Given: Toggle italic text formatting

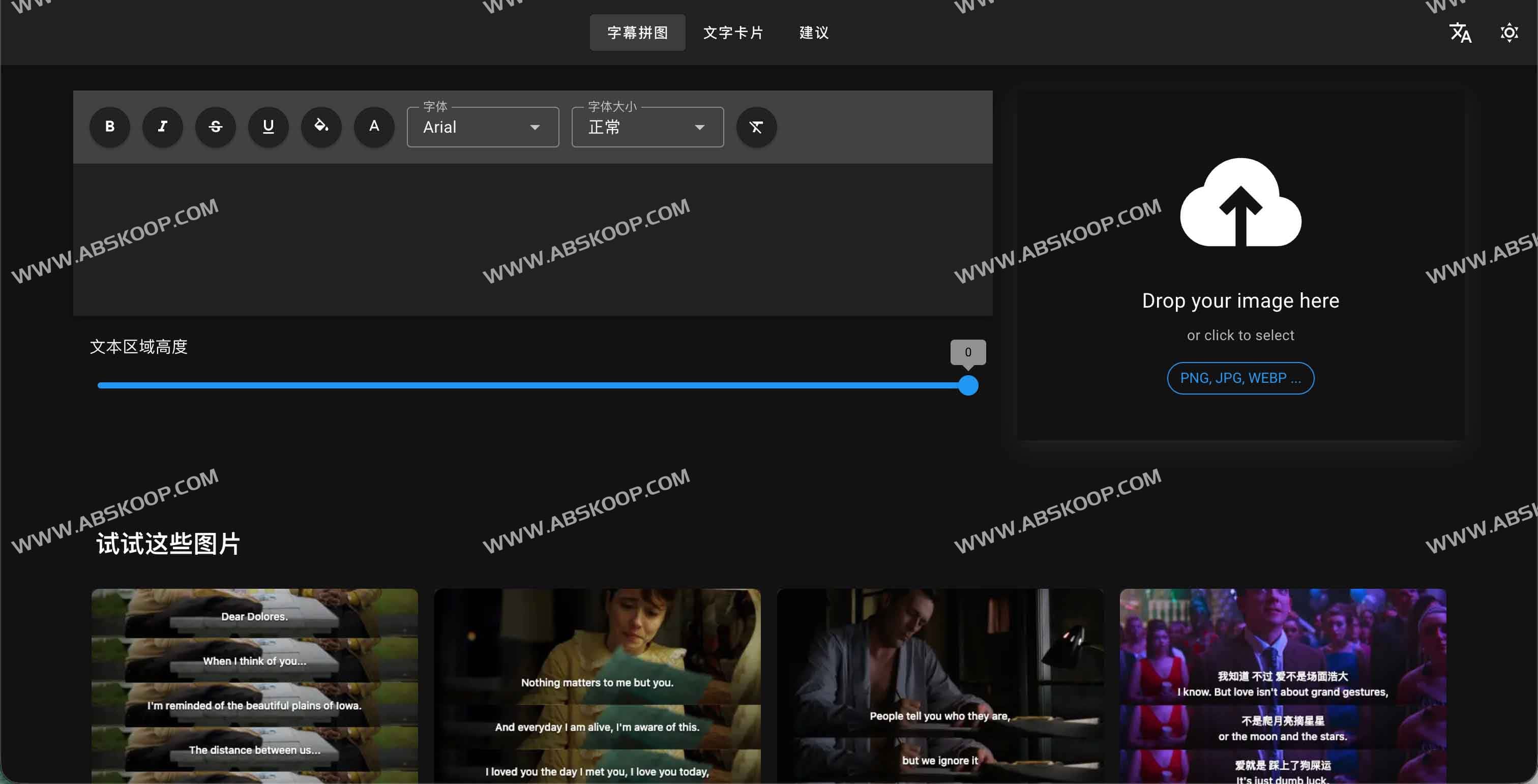Looking at the screenshot, I should tap(162, 127).
